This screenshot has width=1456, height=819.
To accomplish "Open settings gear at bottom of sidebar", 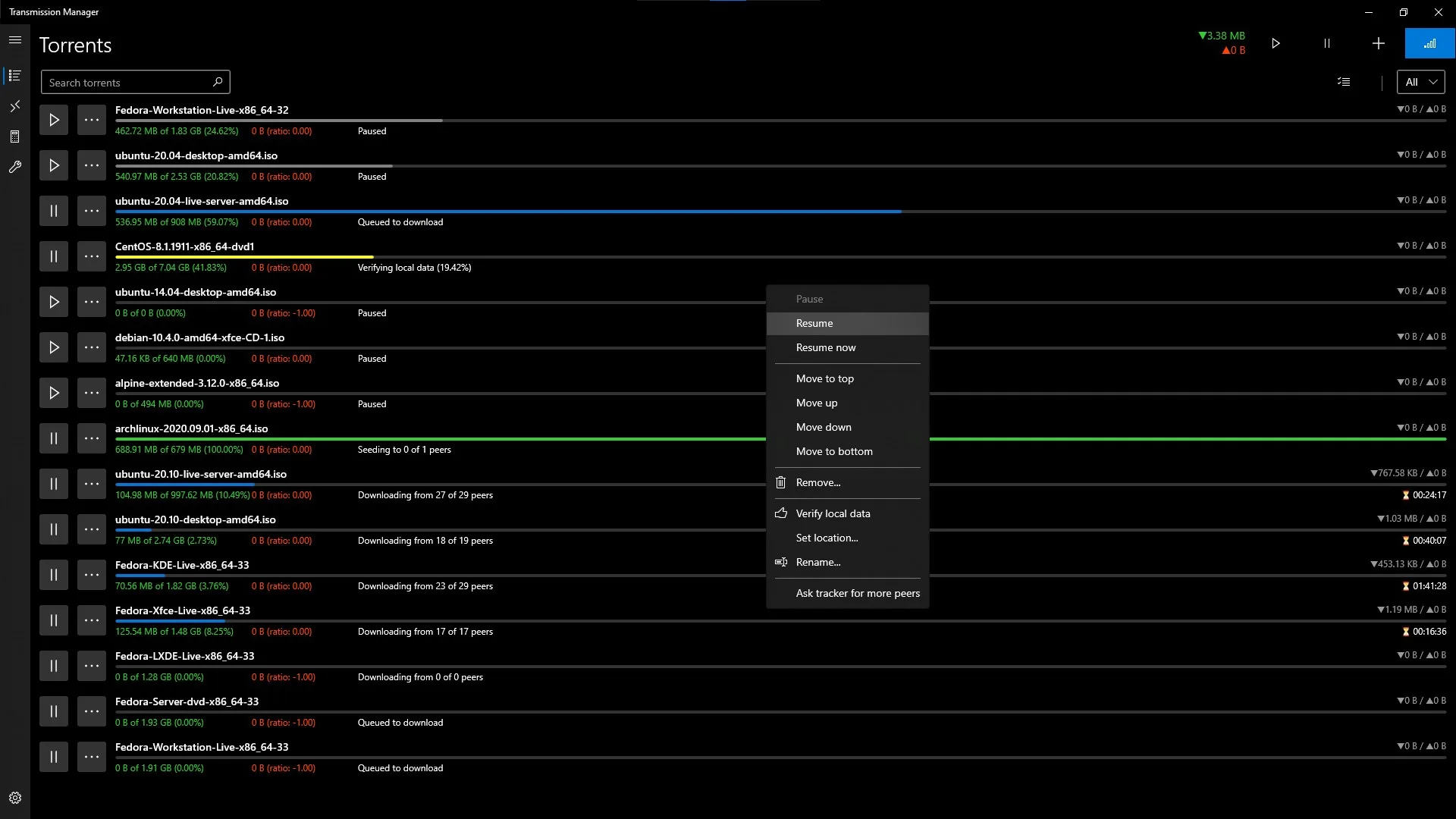I will point(15,798).
